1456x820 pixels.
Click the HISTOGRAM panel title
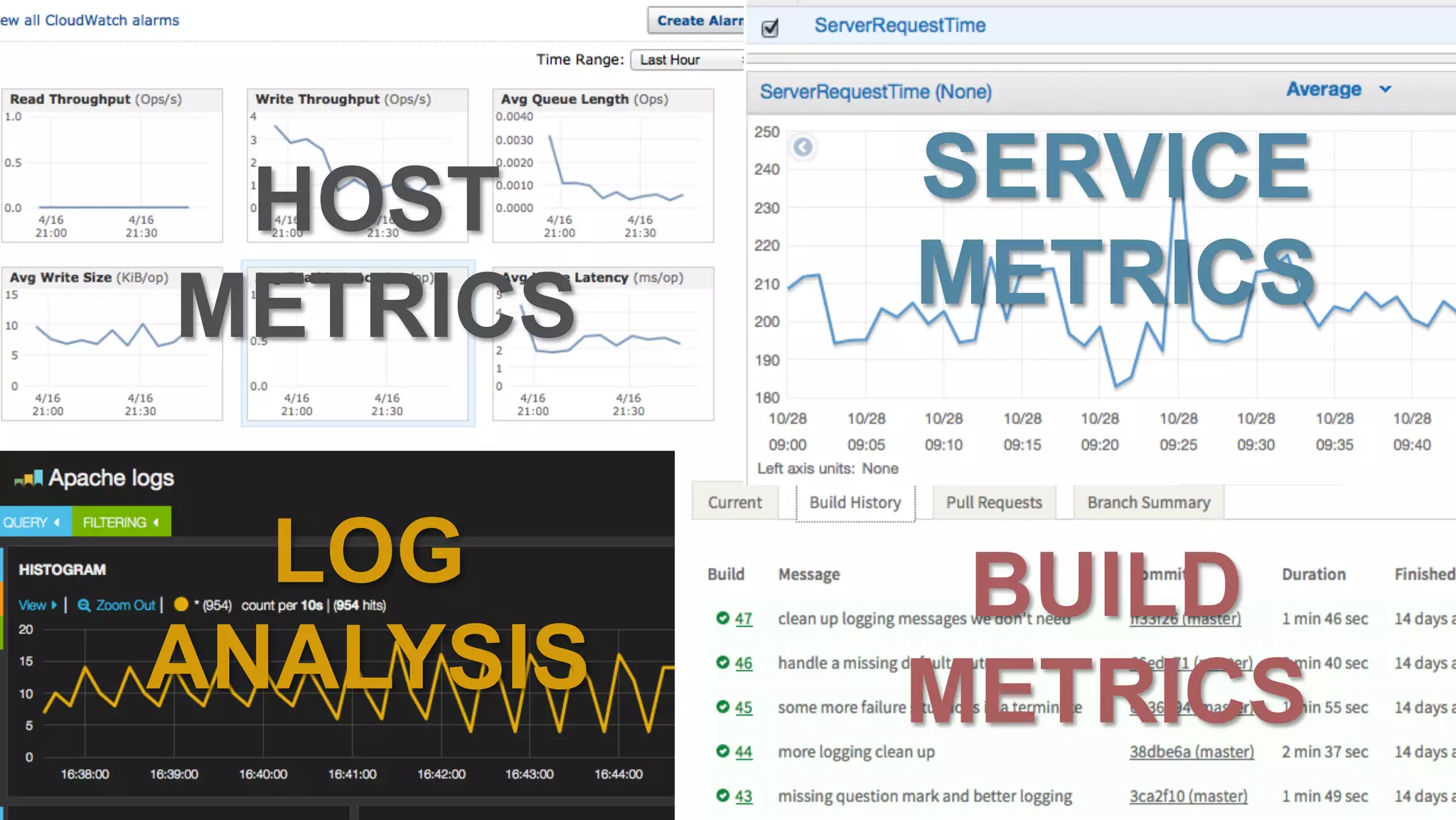coord(63,570)
